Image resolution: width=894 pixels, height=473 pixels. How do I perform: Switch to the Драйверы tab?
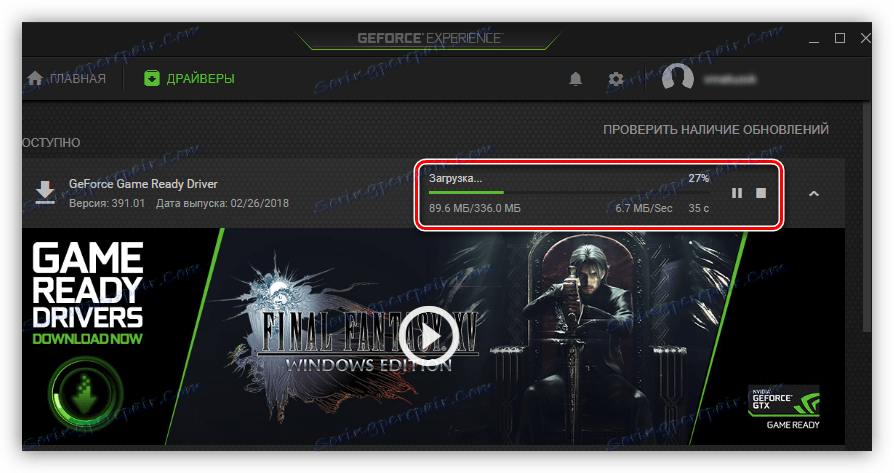[x=189, y=79]
